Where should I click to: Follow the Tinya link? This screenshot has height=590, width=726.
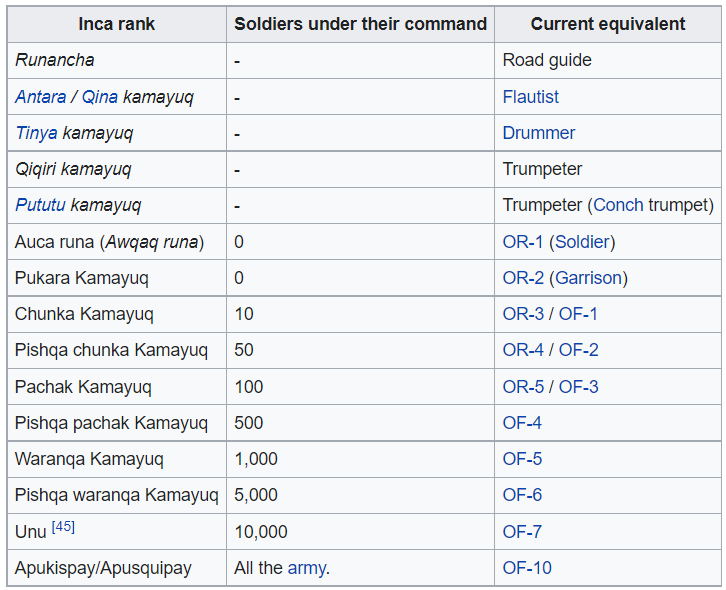coord(37,133)
